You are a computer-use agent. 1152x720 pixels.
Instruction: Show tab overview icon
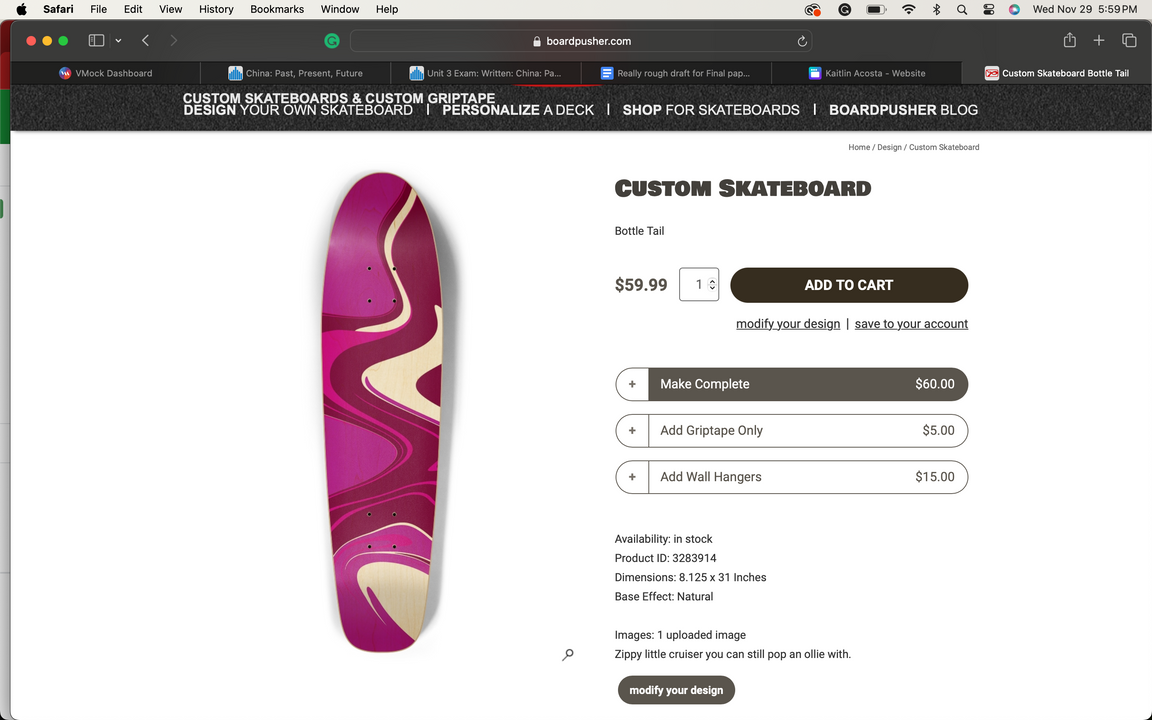click(1129, 41)
